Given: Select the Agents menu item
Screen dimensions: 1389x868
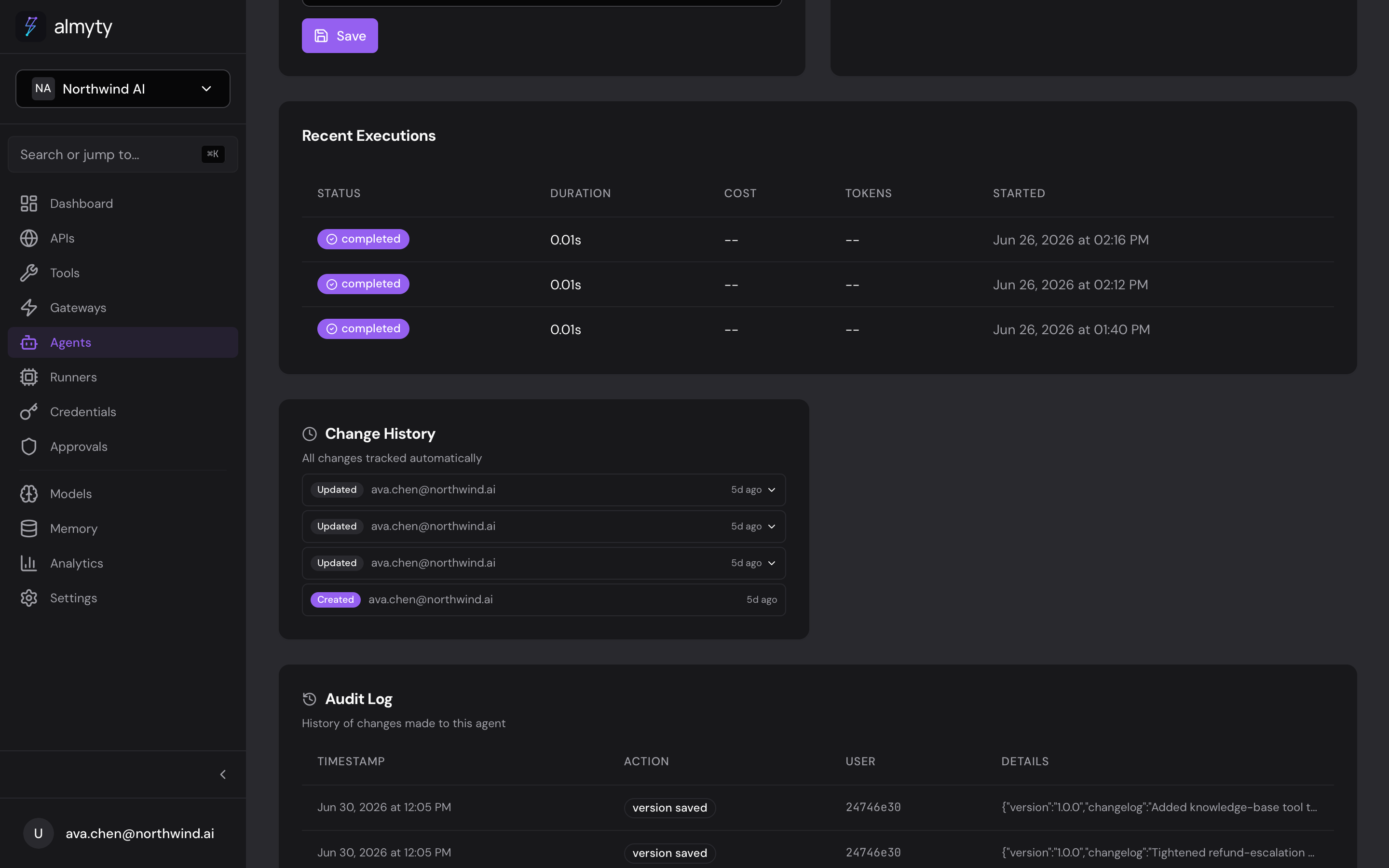Looking at the screenshot, I should 123,343.
